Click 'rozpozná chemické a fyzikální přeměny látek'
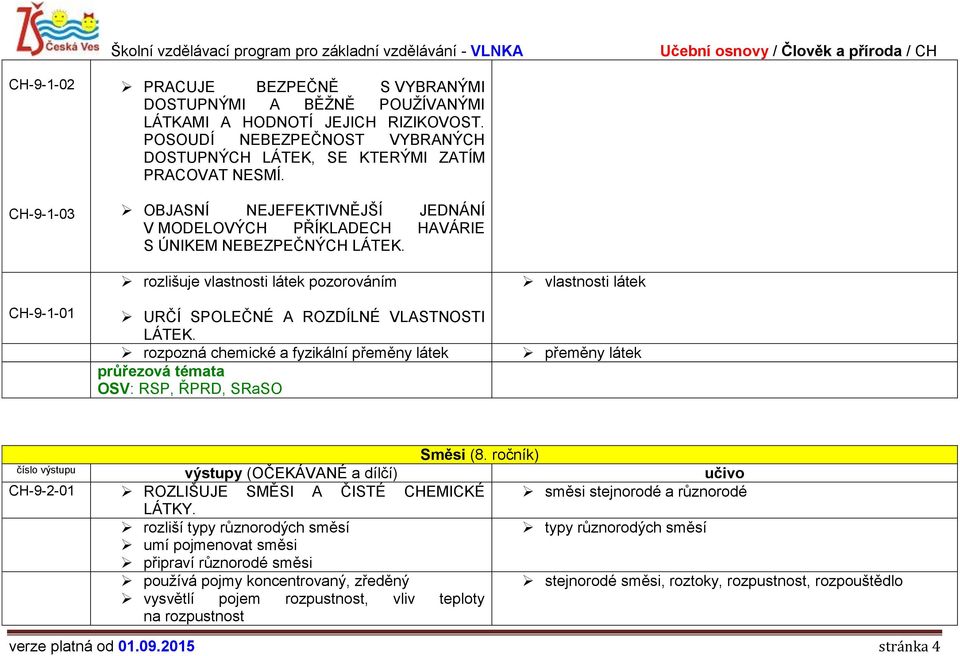Viewport: 960px width, 656px height. [x=296, y=353]
